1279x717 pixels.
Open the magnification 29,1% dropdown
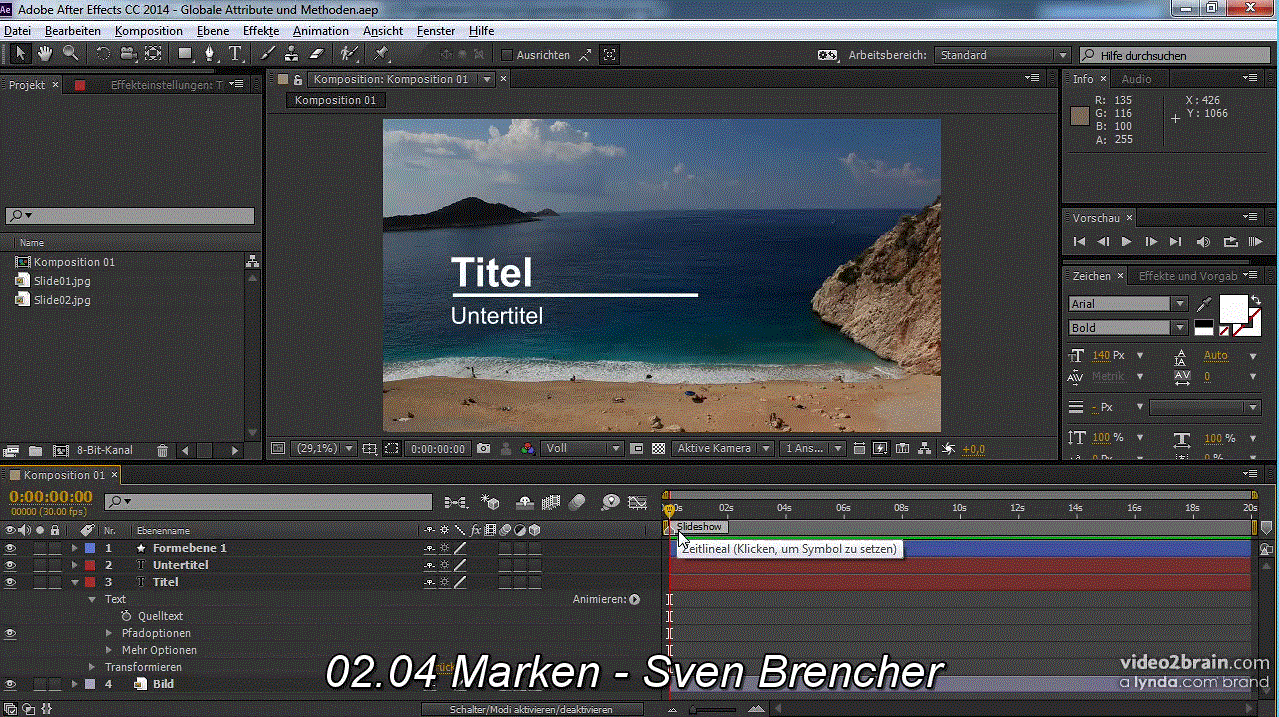324,449
